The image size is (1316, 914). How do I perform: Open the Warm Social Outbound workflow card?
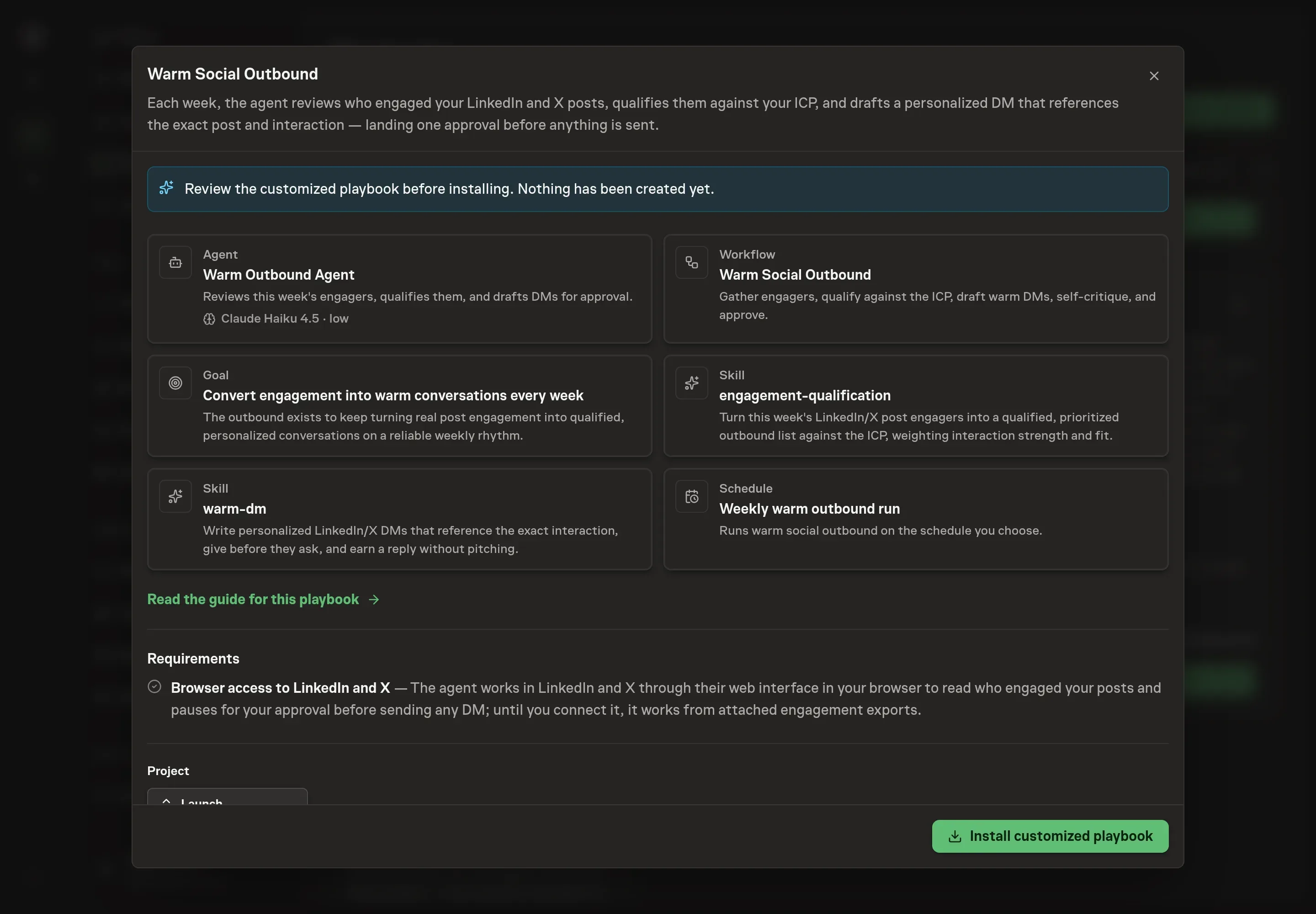pos(915,289)
